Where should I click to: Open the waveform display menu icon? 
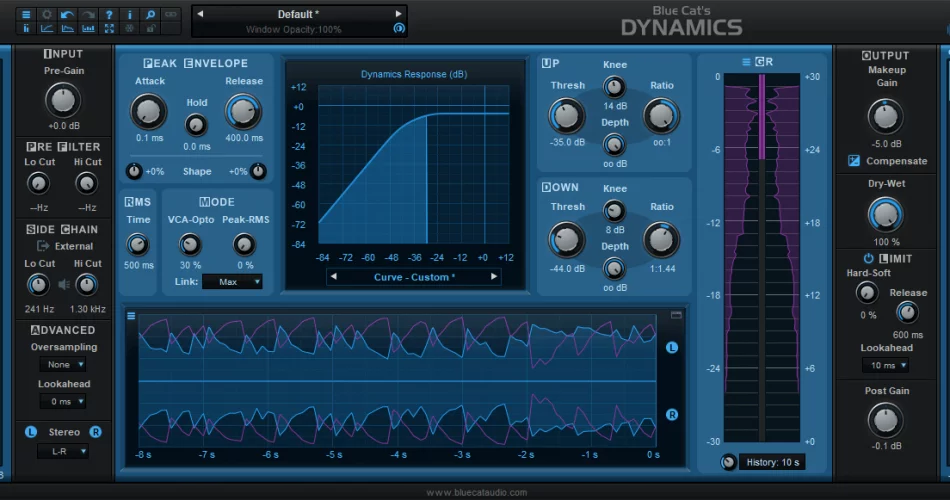[131, 316]
